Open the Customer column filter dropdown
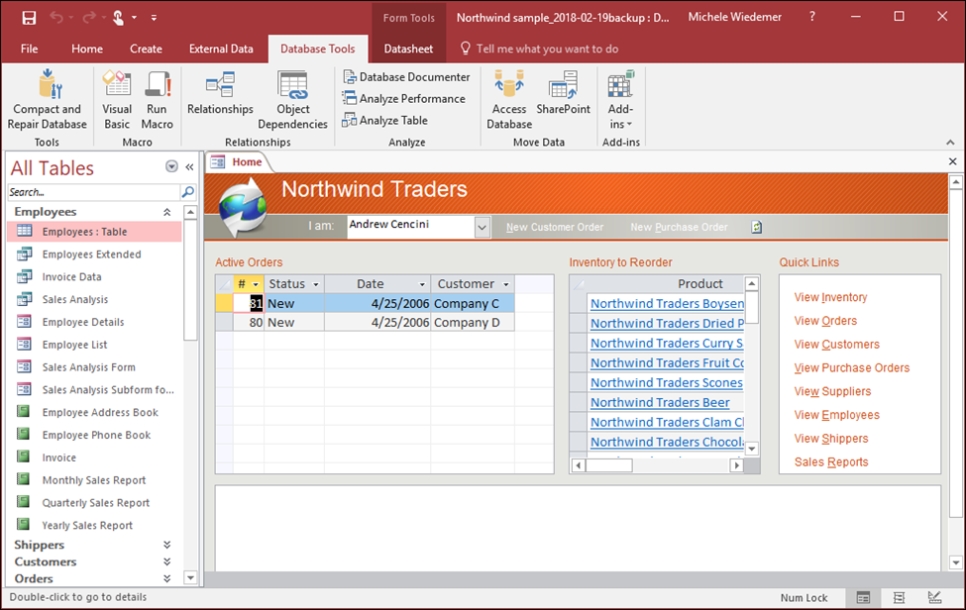The height and width of the screenshot is (610, 966). [x=506, y=284]
